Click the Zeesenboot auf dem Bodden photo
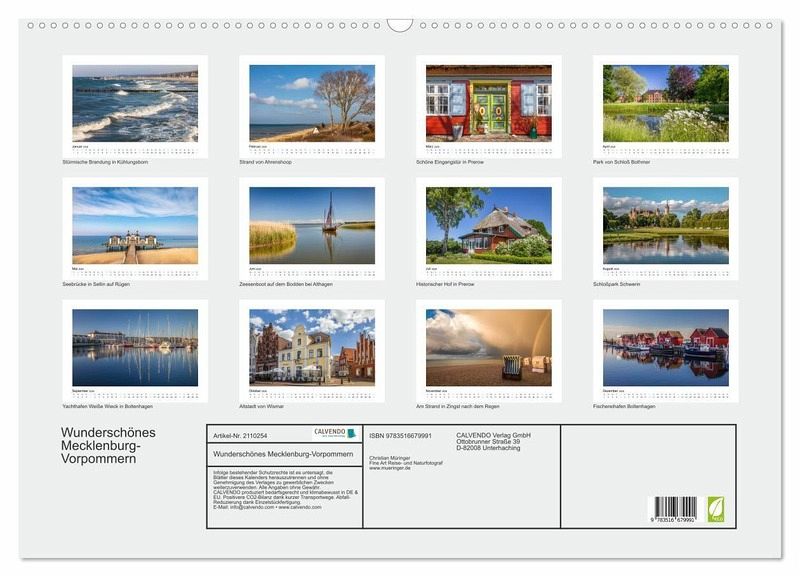800x577 pixels. click(x=312, y=226)
